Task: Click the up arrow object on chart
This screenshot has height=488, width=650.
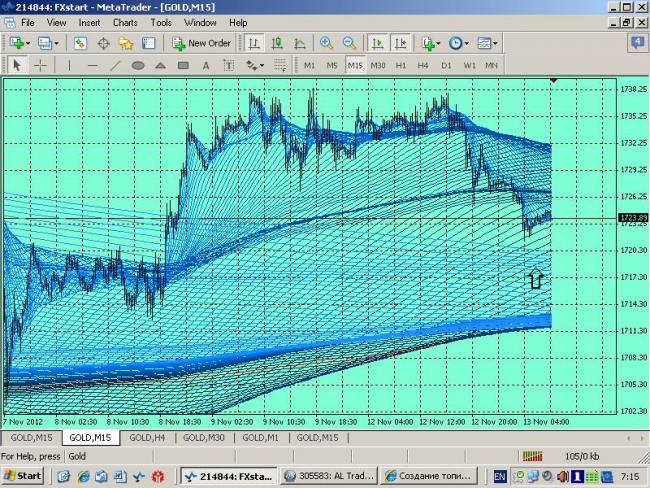Action: coord(536,280)
